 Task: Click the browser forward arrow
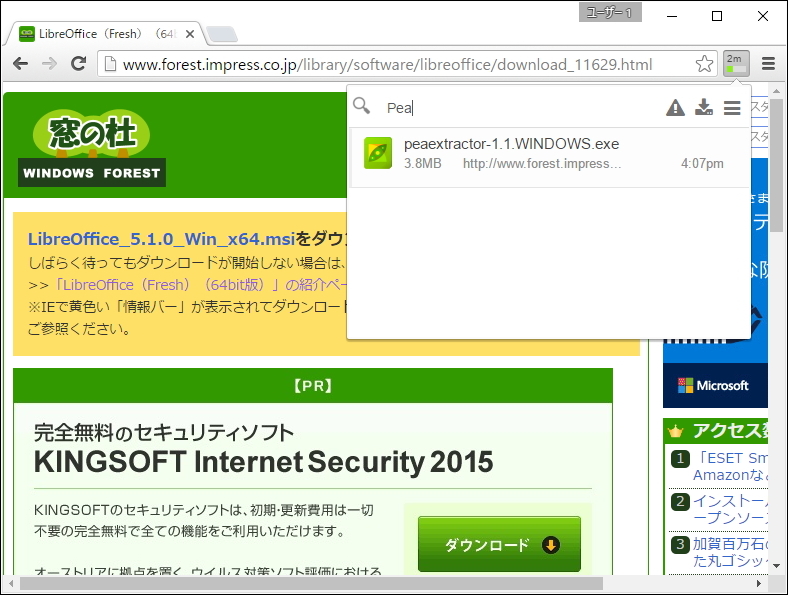pos(49,64)
